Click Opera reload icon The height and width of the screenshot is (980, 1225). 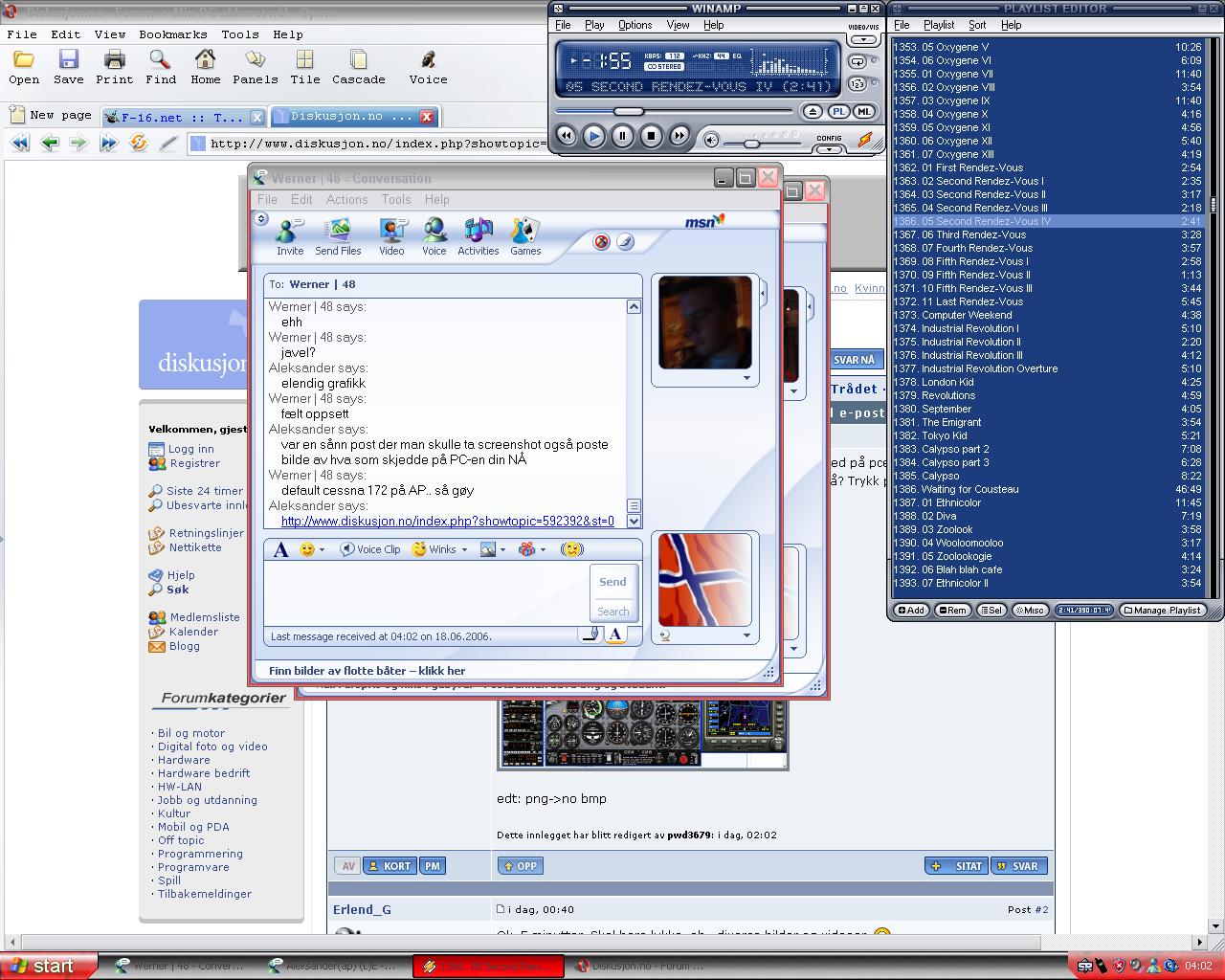(x=139, y=144)
